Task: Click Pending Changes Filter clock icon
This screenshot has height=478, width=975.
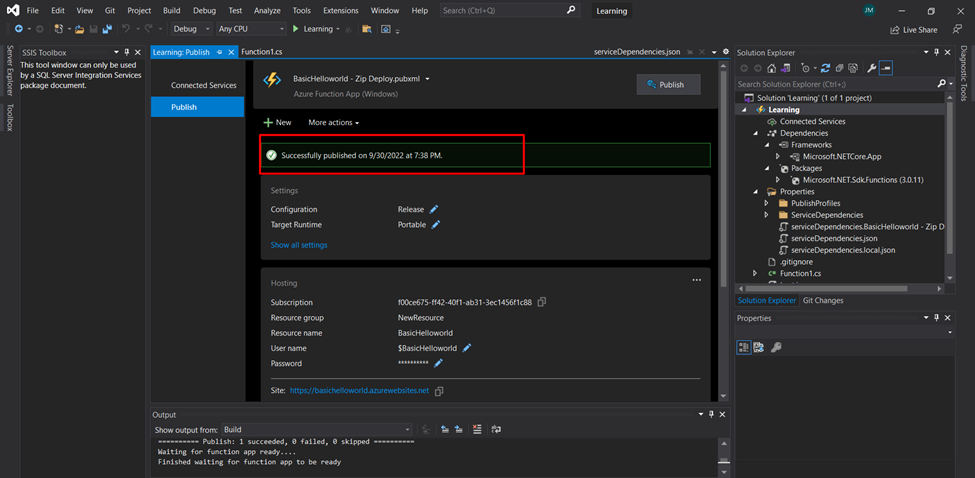Action: click(806, 68)
